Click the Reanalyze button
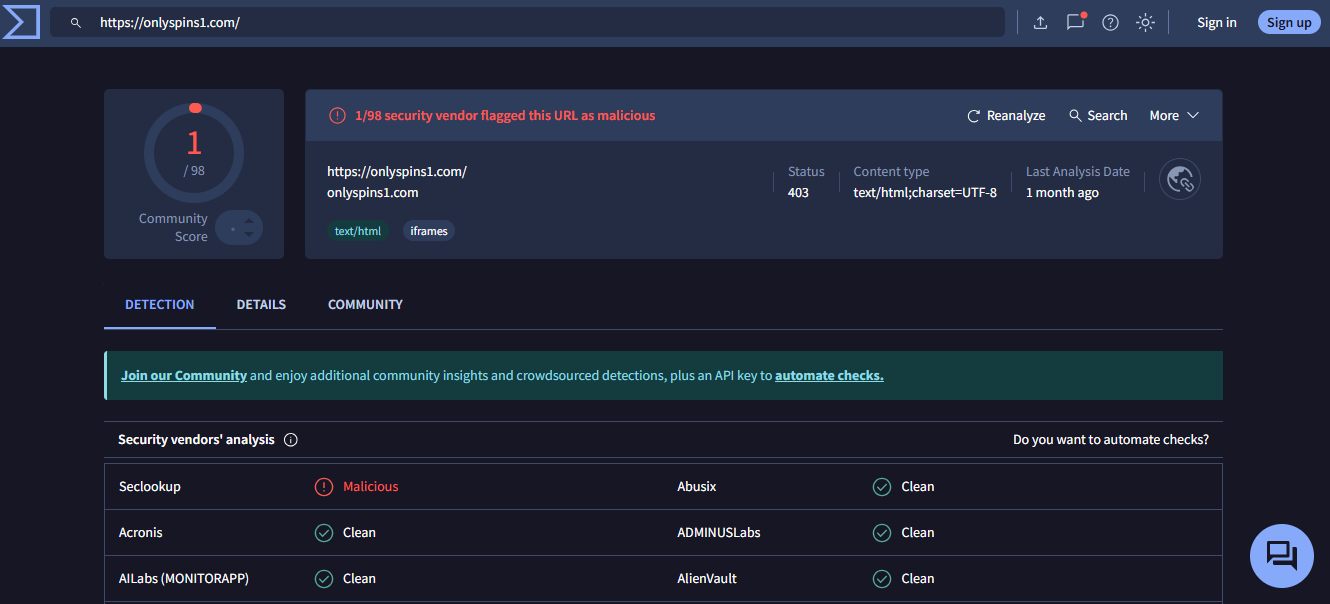Viewport: 1330px width, 604px height. point(1006,116)
